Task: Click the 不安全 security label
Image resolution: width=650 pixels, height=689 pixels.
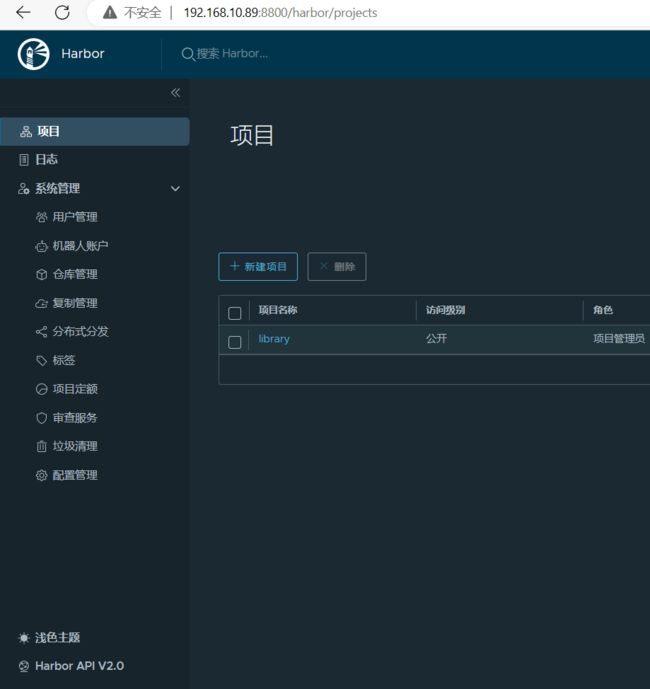Action: click(x=143, y=13)
